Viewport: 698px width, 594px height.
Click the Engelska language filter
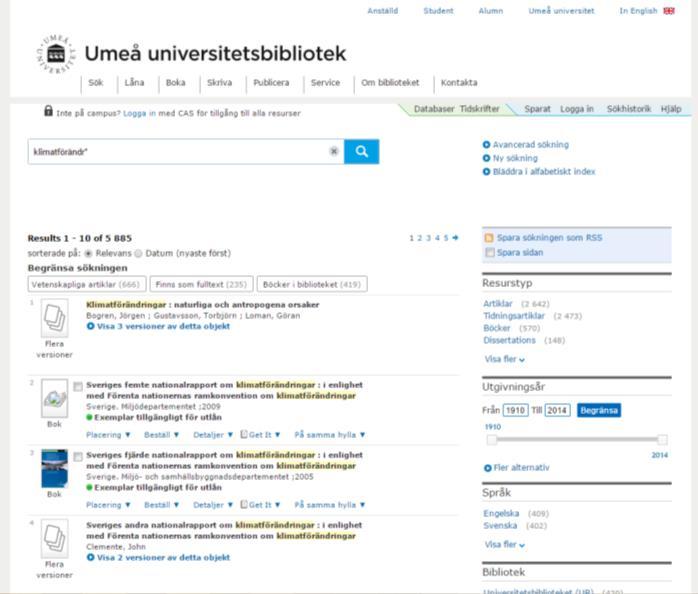[501, 513]
